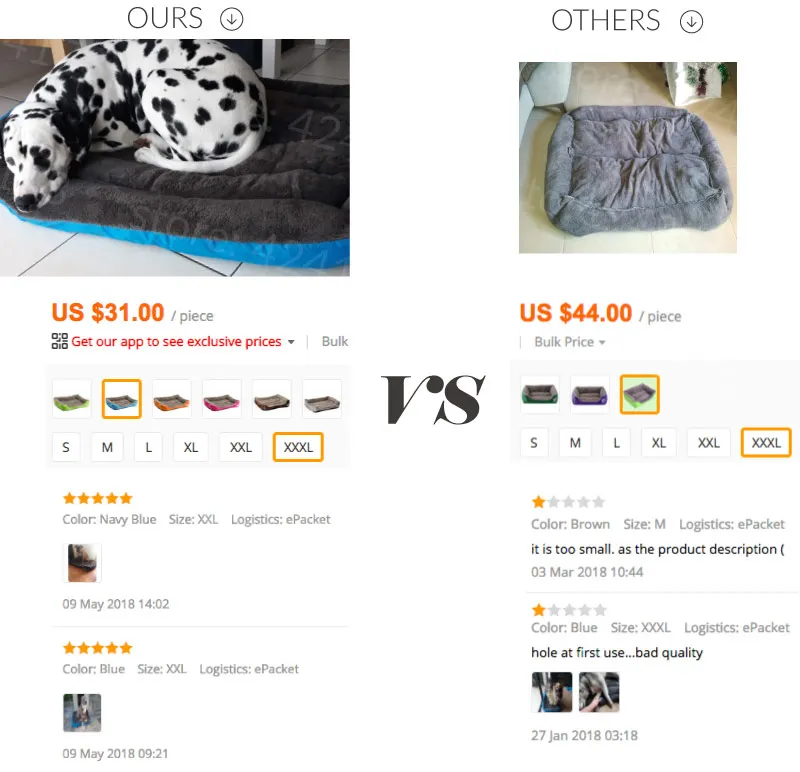Choose the purple bed swatch under OTHERS

590,394
